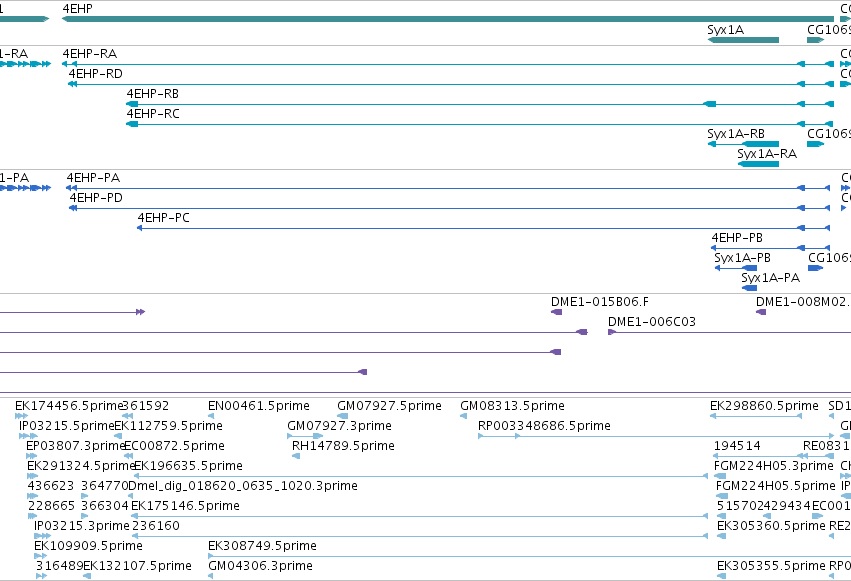
Task: Select the Syx1A gene label
Action: tap(725, 30)
